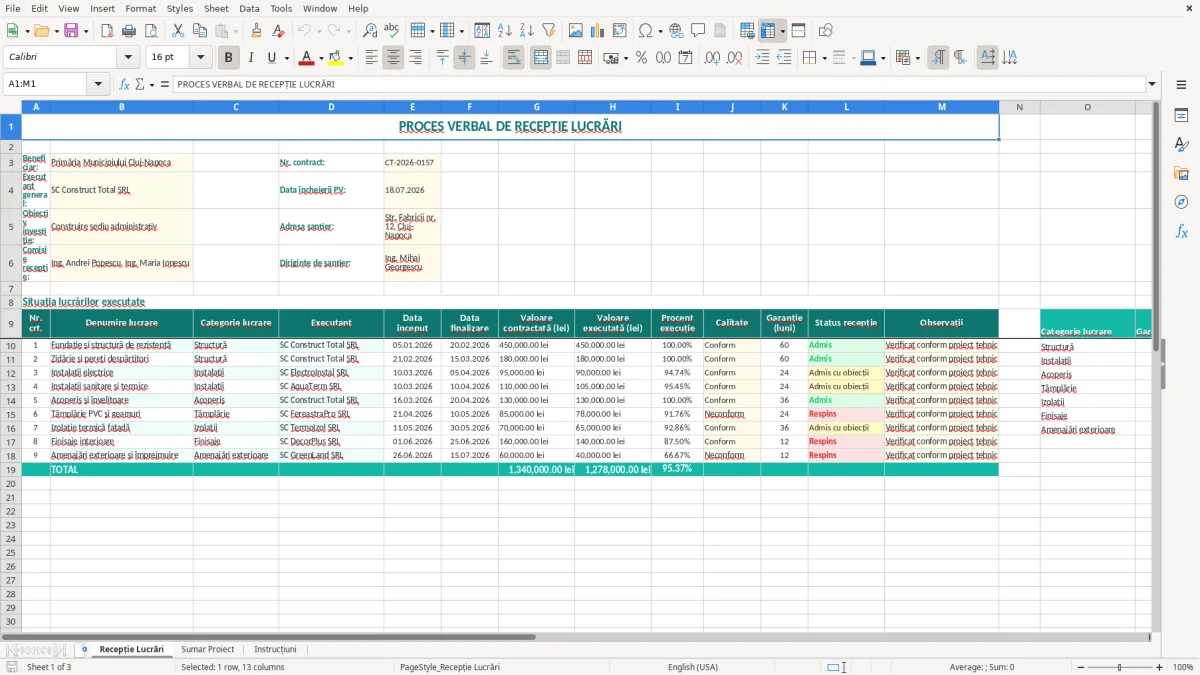1200x675 pixels.
Task: Cut the selection with the scissors icon
Action: [177, 31]
